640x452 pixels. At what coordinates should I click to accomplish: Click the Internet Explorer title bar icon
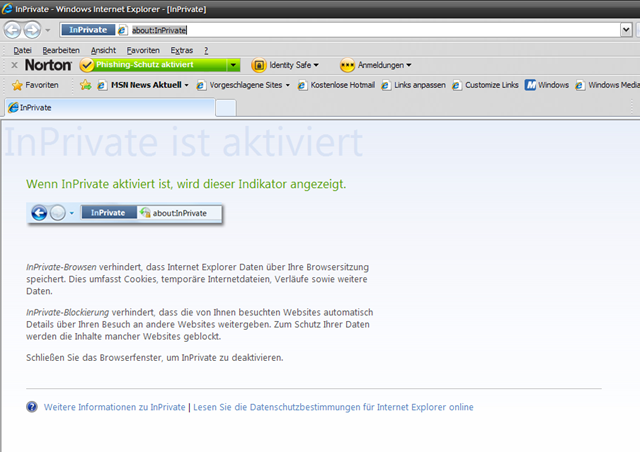tap(7, 9)
